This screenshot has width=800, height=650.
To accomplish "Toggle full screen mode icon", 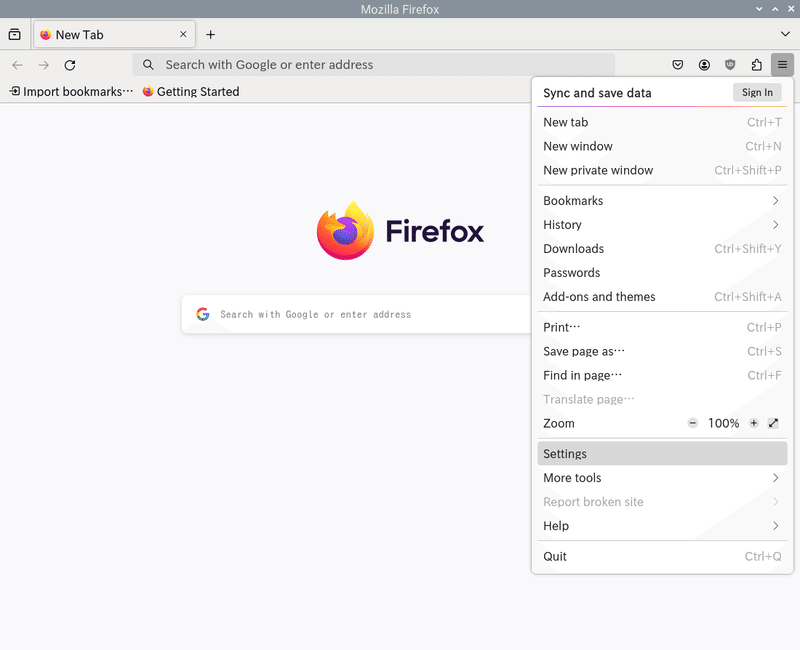I will (773, 423).
